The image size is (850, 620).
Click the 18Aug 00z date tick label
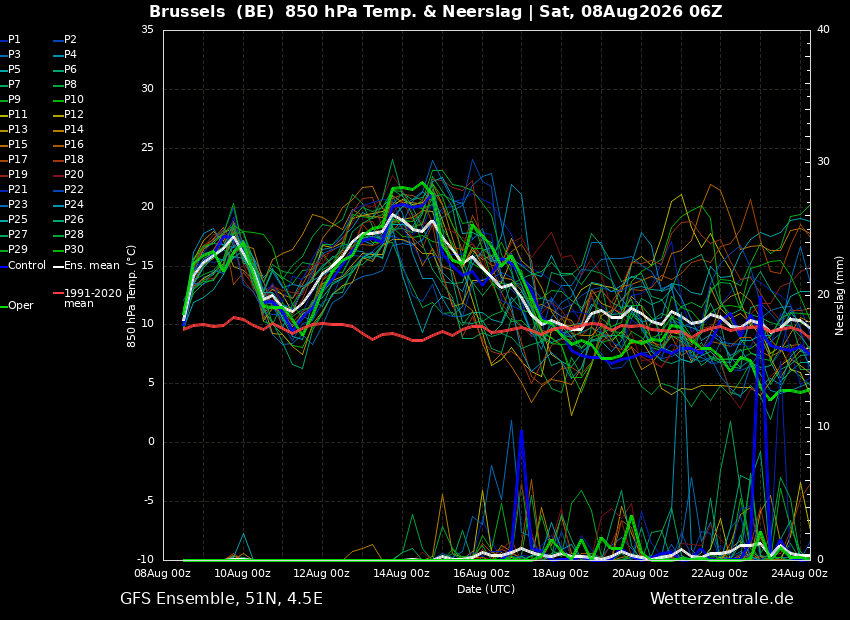coord(561,573)
